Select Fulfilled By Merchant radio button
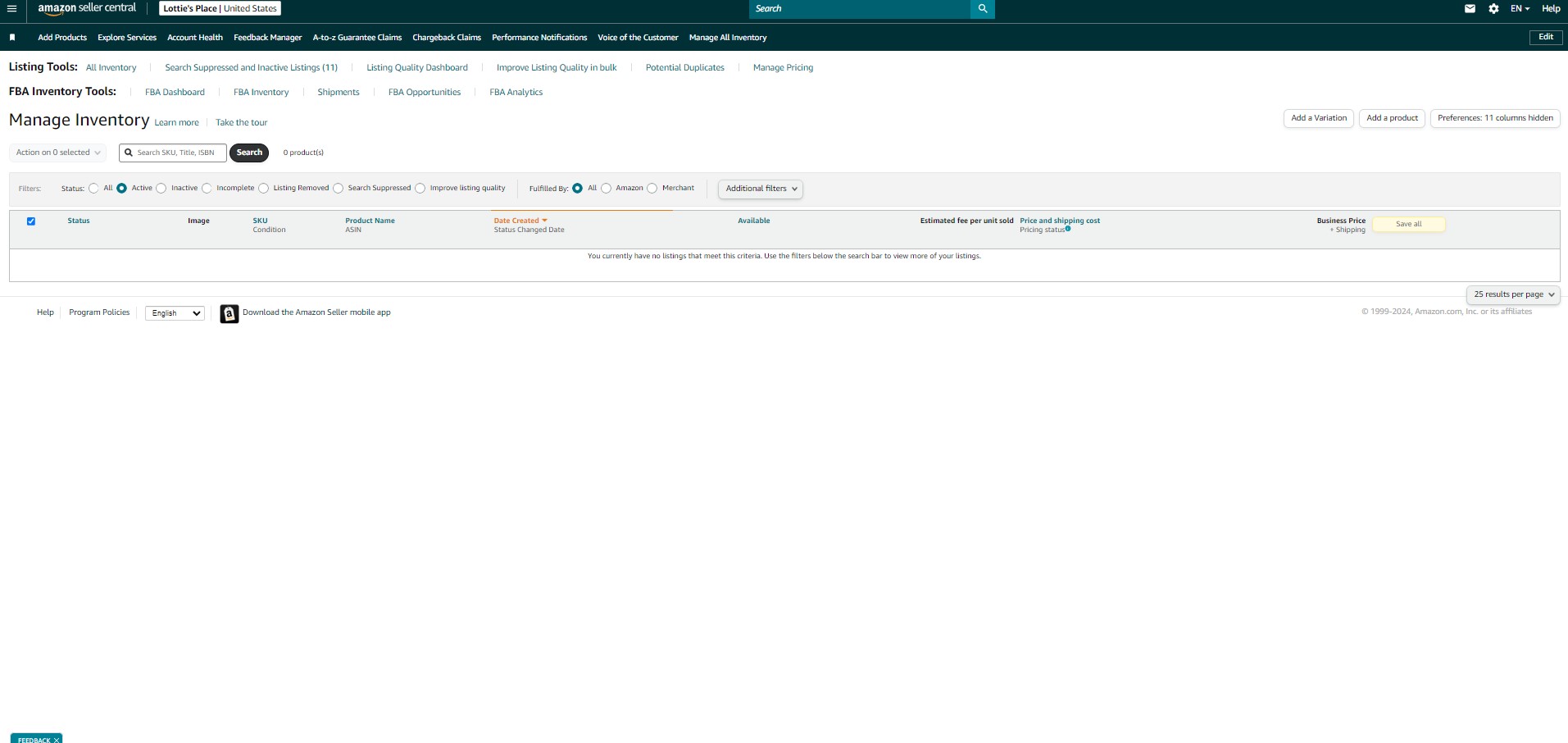 point(652,189)
